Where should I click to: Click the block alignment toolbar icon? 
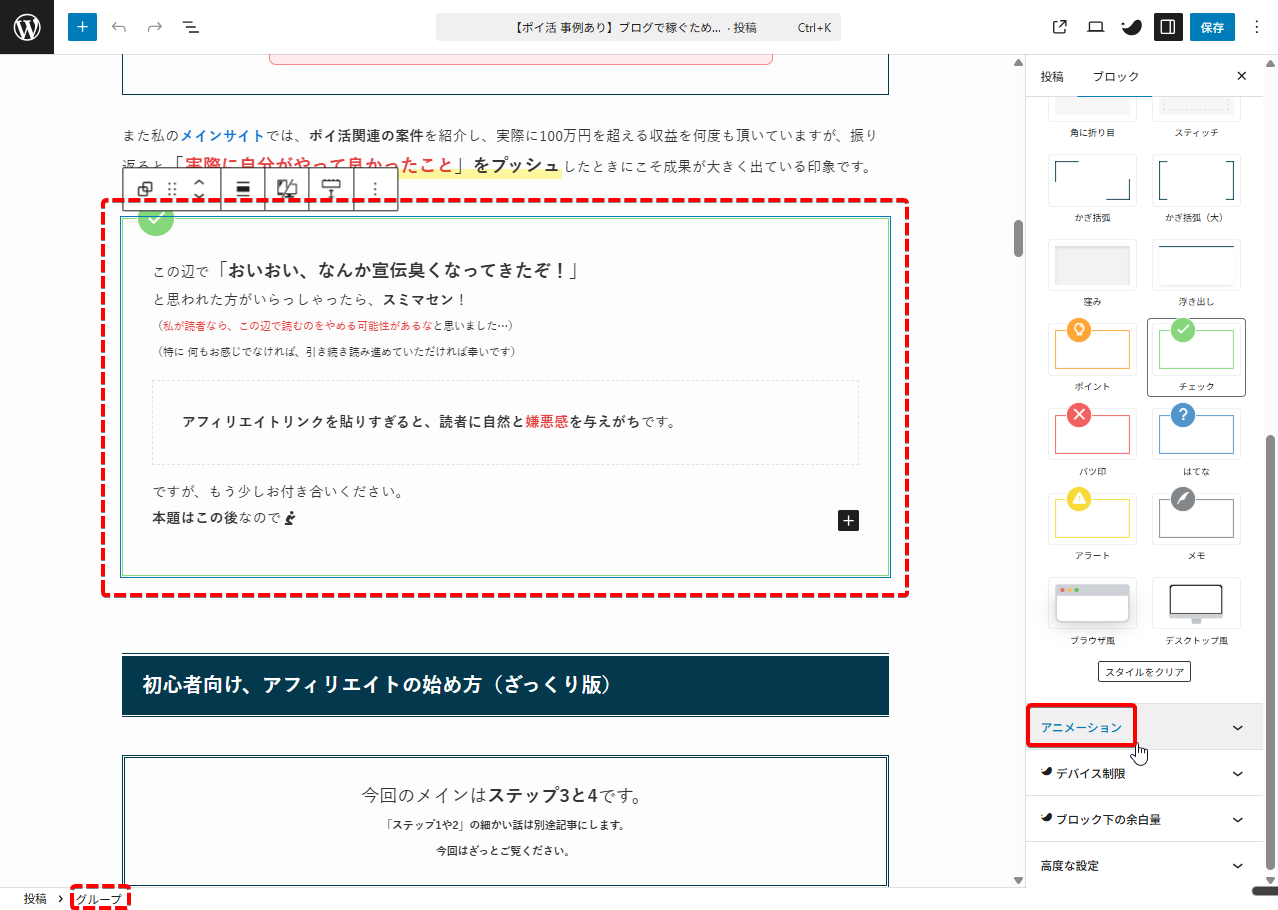pyautogui.click(x=243, y=189)
